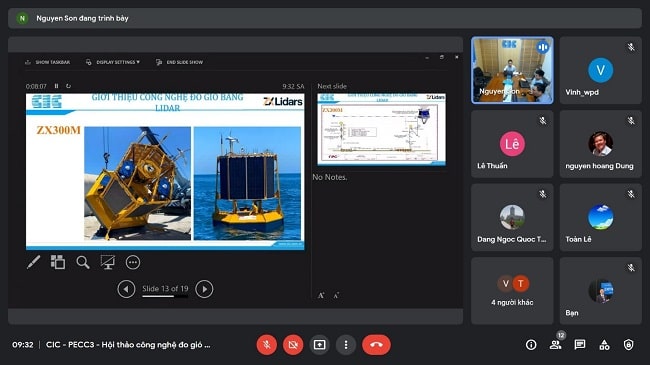The width and height of the screenshot is (650, 365).
Task: Open host controls shield icon
Action: coord(629,345)
